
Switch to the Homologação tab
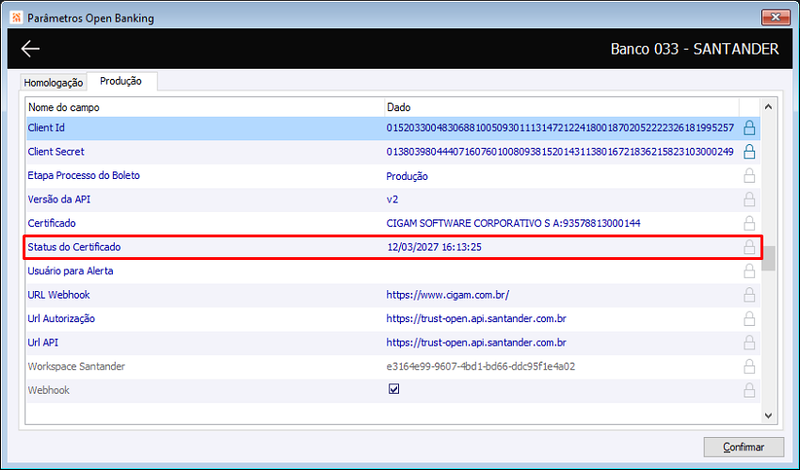(53, 82)
